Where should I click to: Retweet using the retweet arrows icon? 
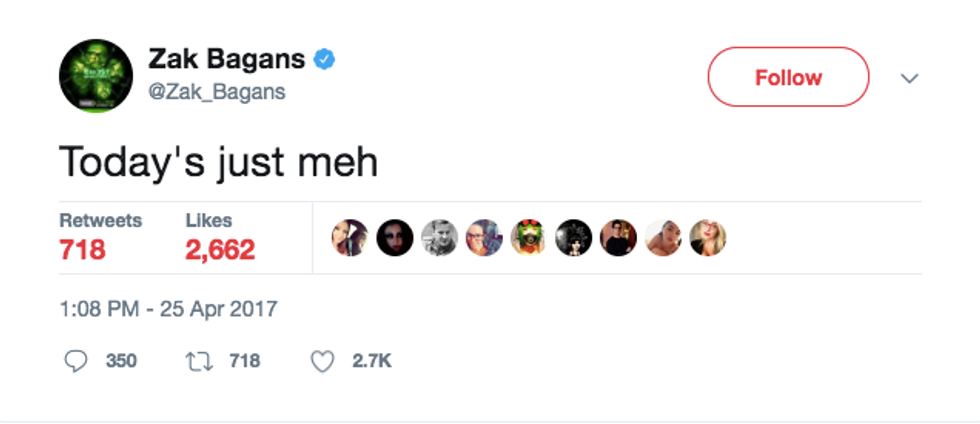pos(200,361)
